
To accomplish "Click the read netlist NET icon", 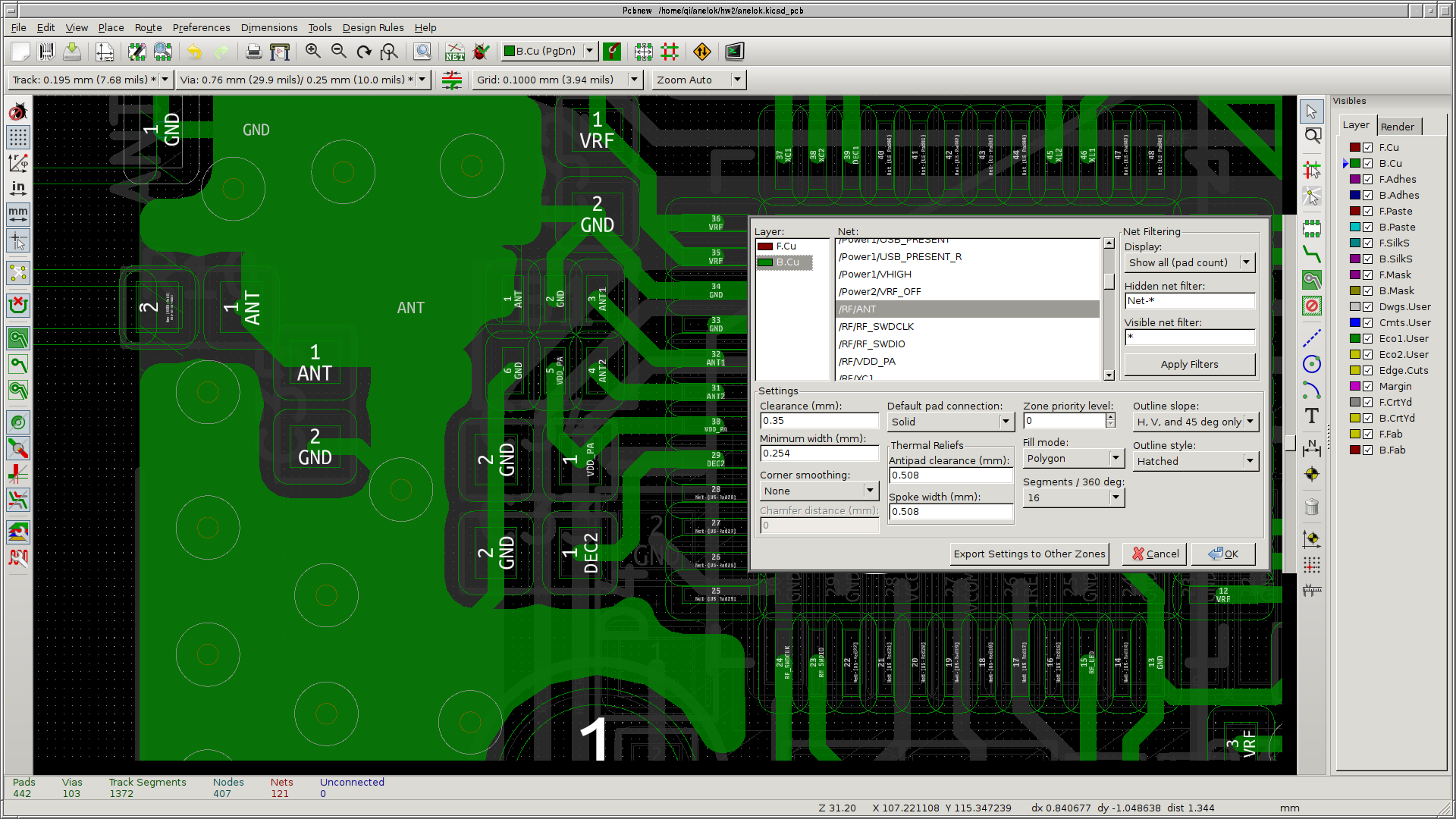I will (x=454, y=52).
